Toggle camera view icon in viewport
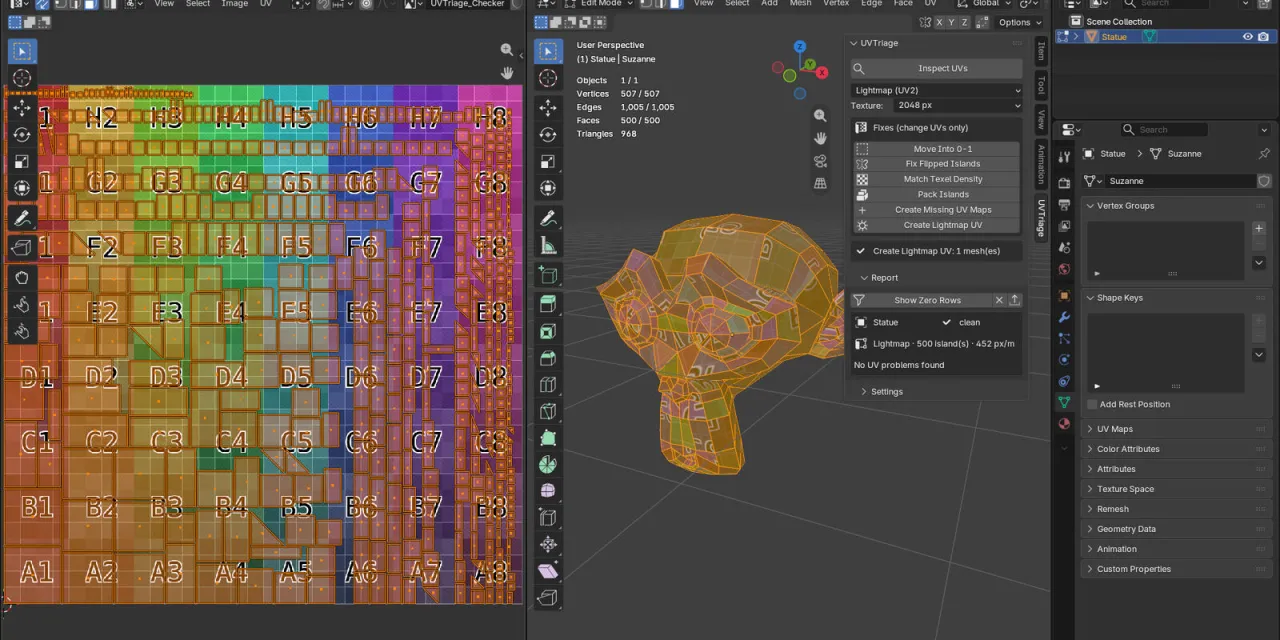1280x640 pixels. 820,161
